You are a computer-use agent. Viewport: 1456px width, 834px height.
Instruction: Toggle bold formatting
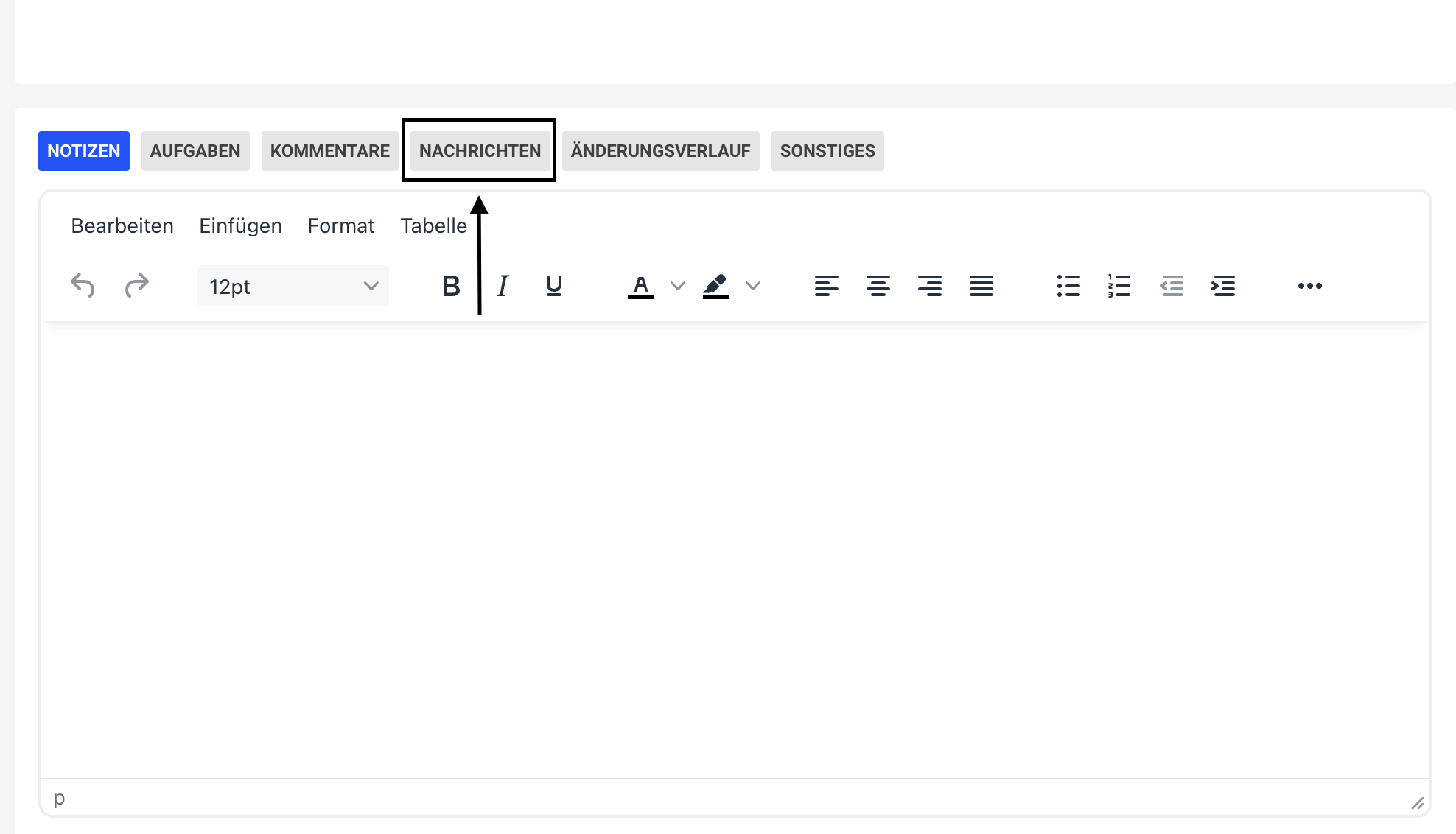451,286
